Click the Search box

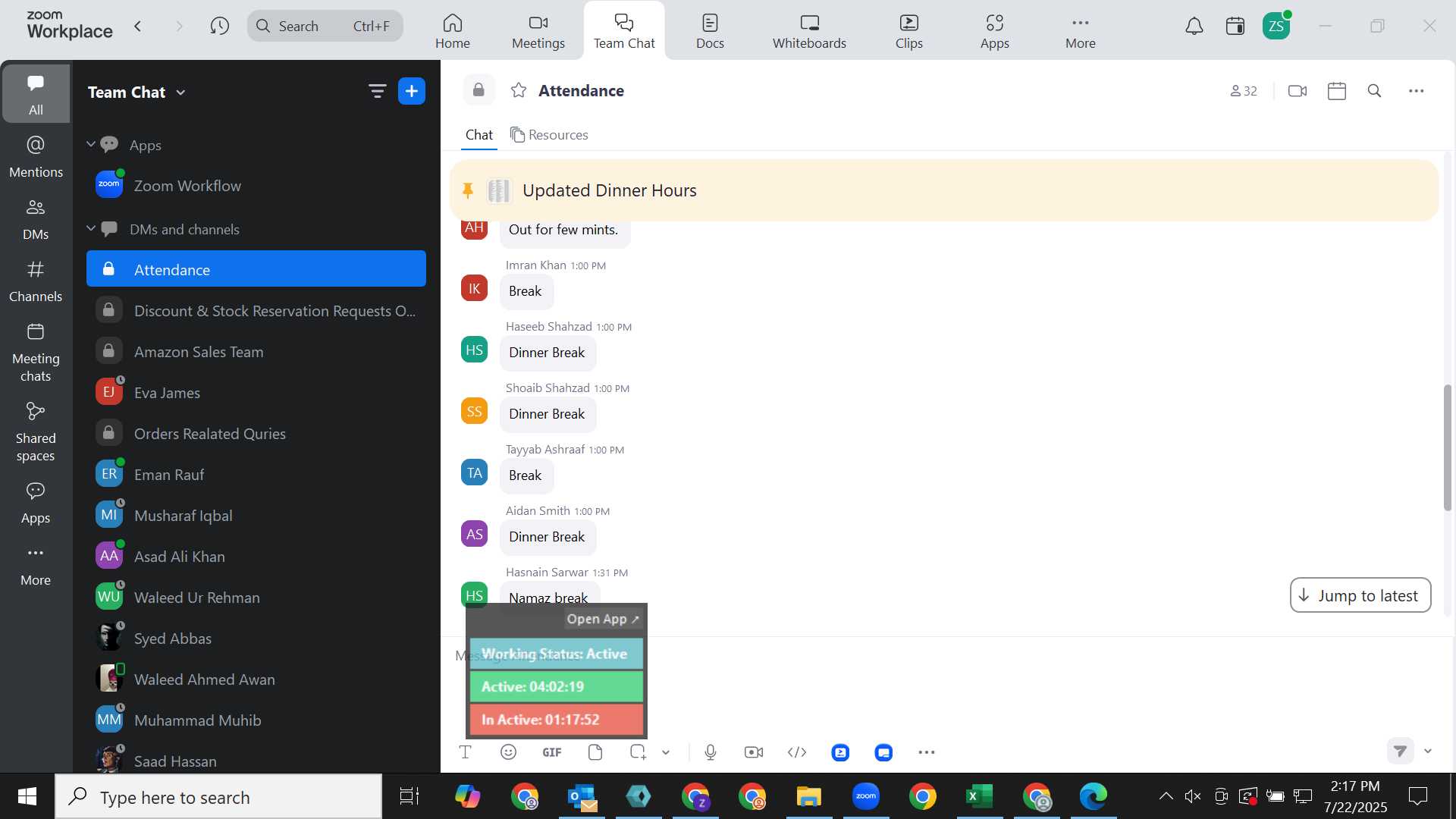[x=325, y=27]
